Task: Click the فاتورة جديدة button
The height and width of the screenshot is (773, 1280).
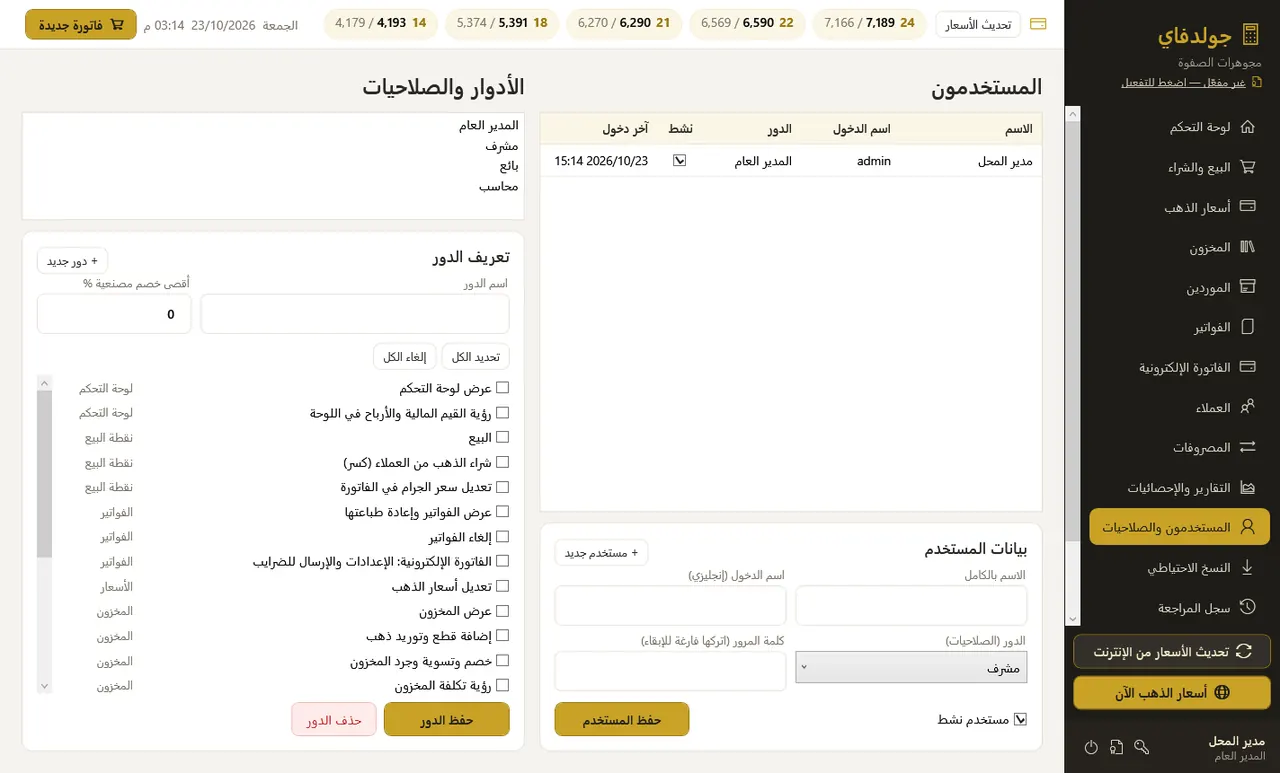Action: pyautogui.click(x=80, y=24)
